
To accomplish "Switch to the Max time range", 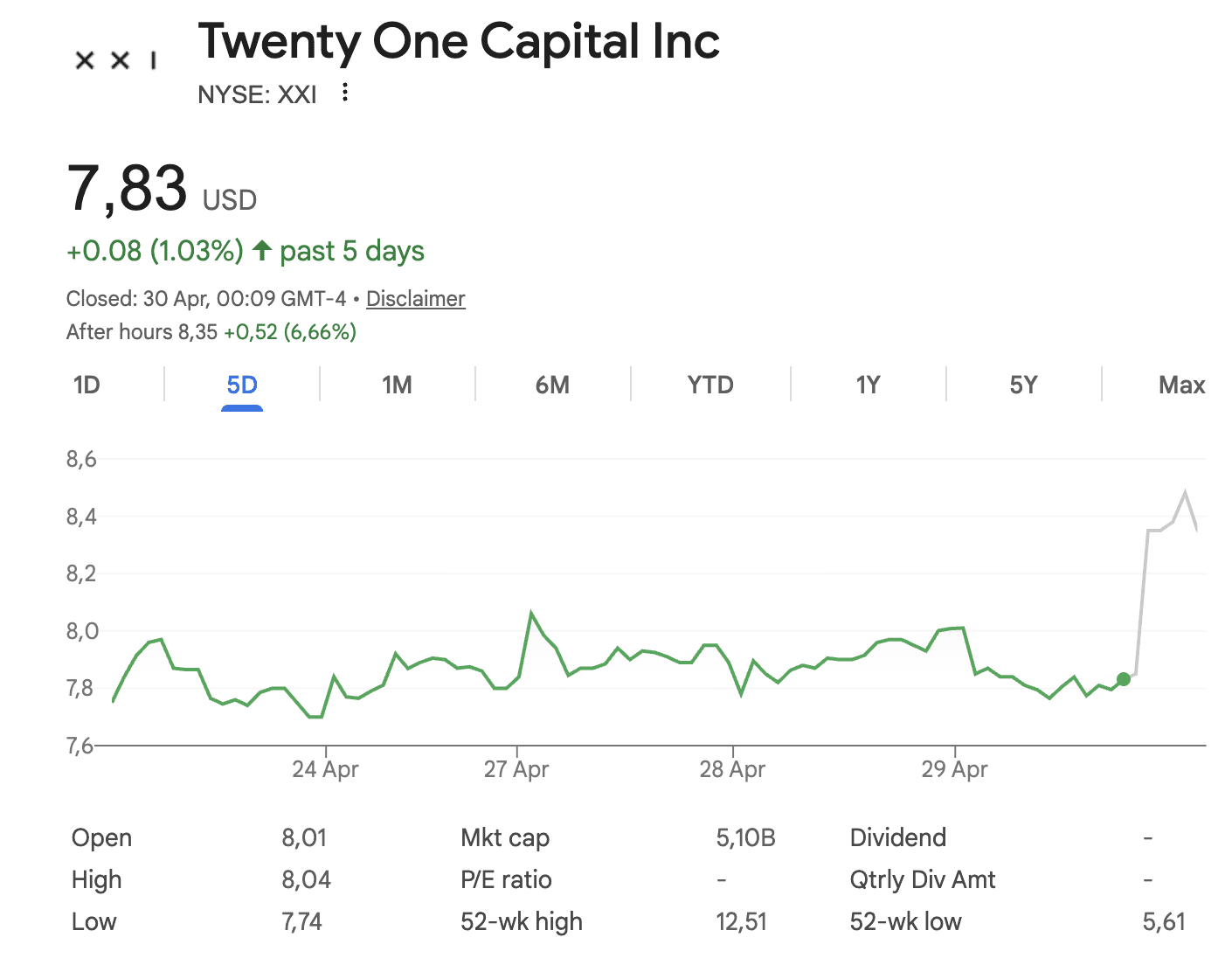I will click(x=1181, y=385).
